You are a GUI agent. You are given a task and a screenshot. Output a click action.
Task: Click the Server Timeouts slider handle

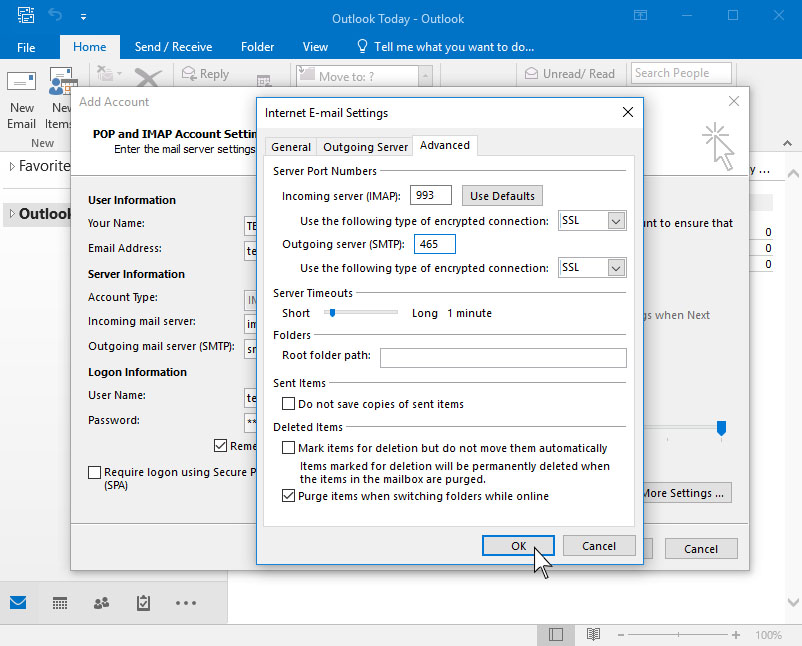332,313
